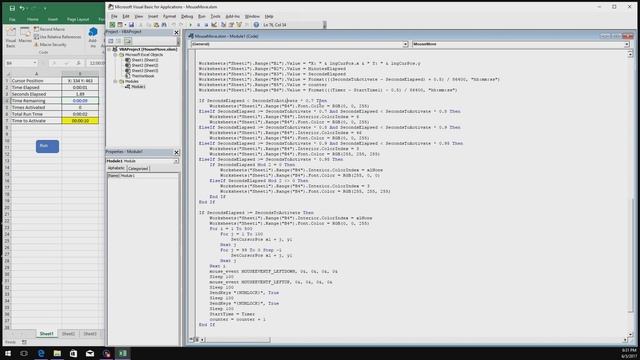Open the (General) object dropdown
640x360 pixels.
(405, 44)
